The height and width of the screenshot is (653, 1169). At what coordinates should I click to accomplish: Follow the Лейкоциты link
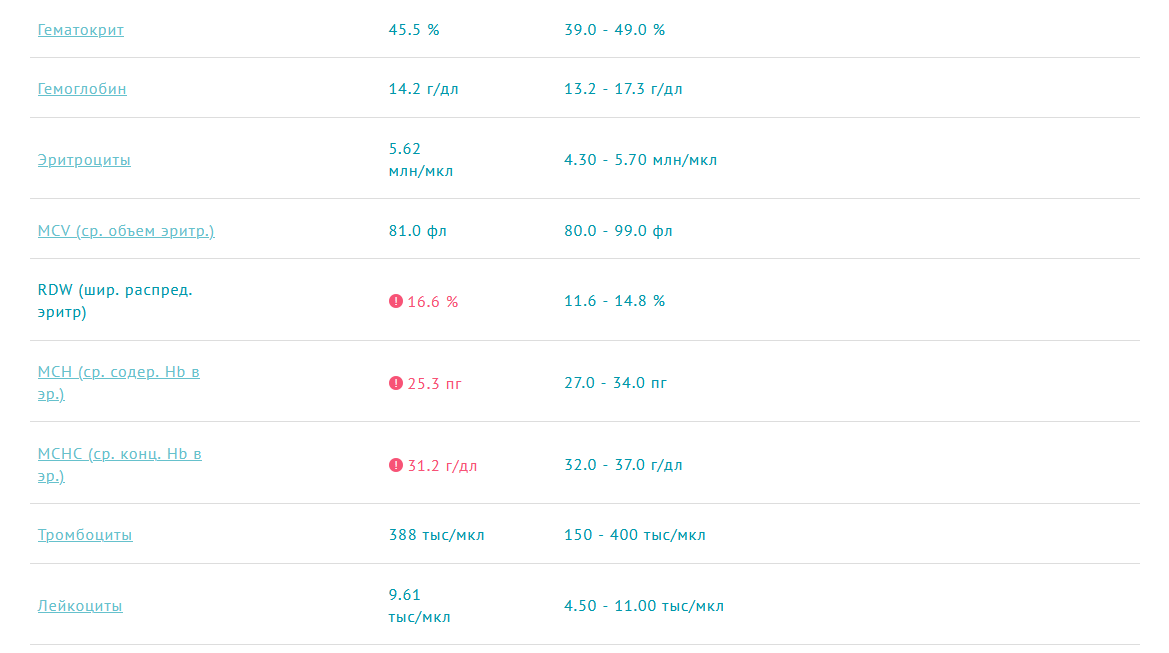coord(80,606)
